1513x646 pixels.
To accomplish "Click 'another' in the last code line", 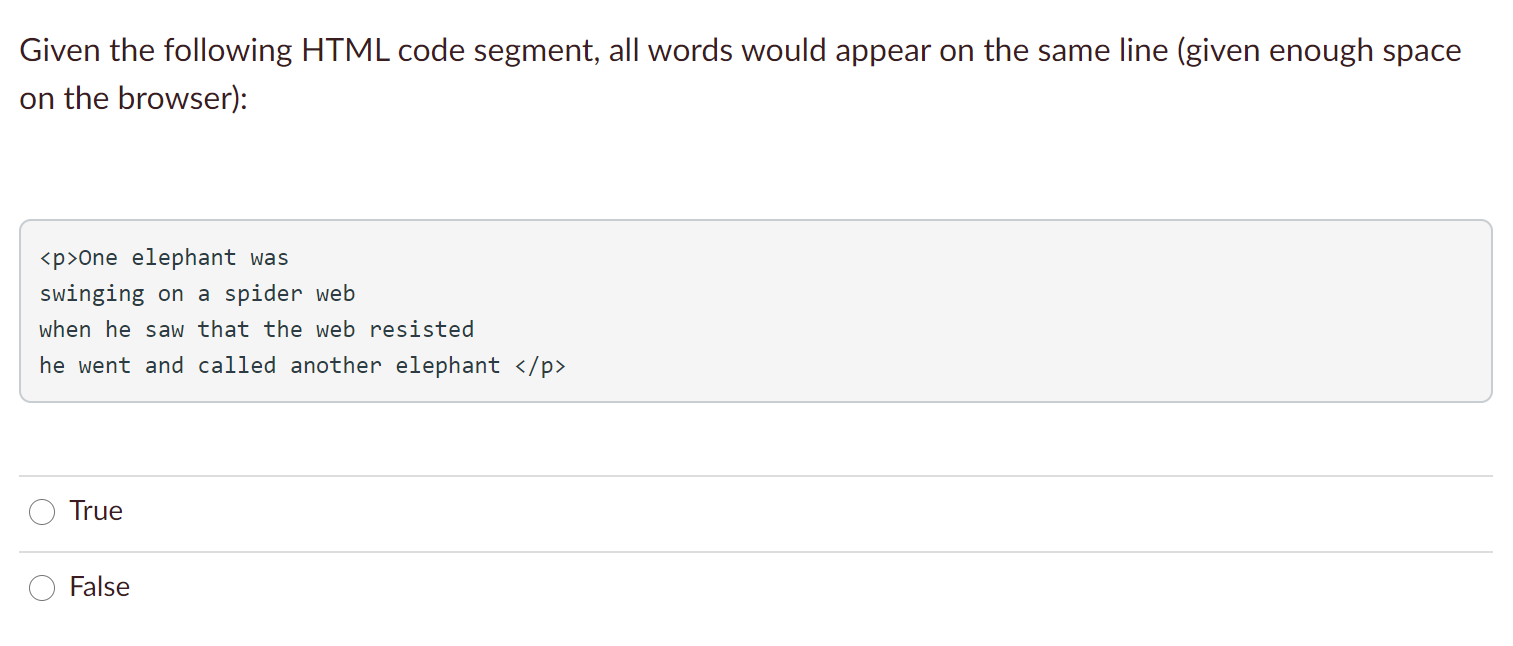I will (336, 366).
